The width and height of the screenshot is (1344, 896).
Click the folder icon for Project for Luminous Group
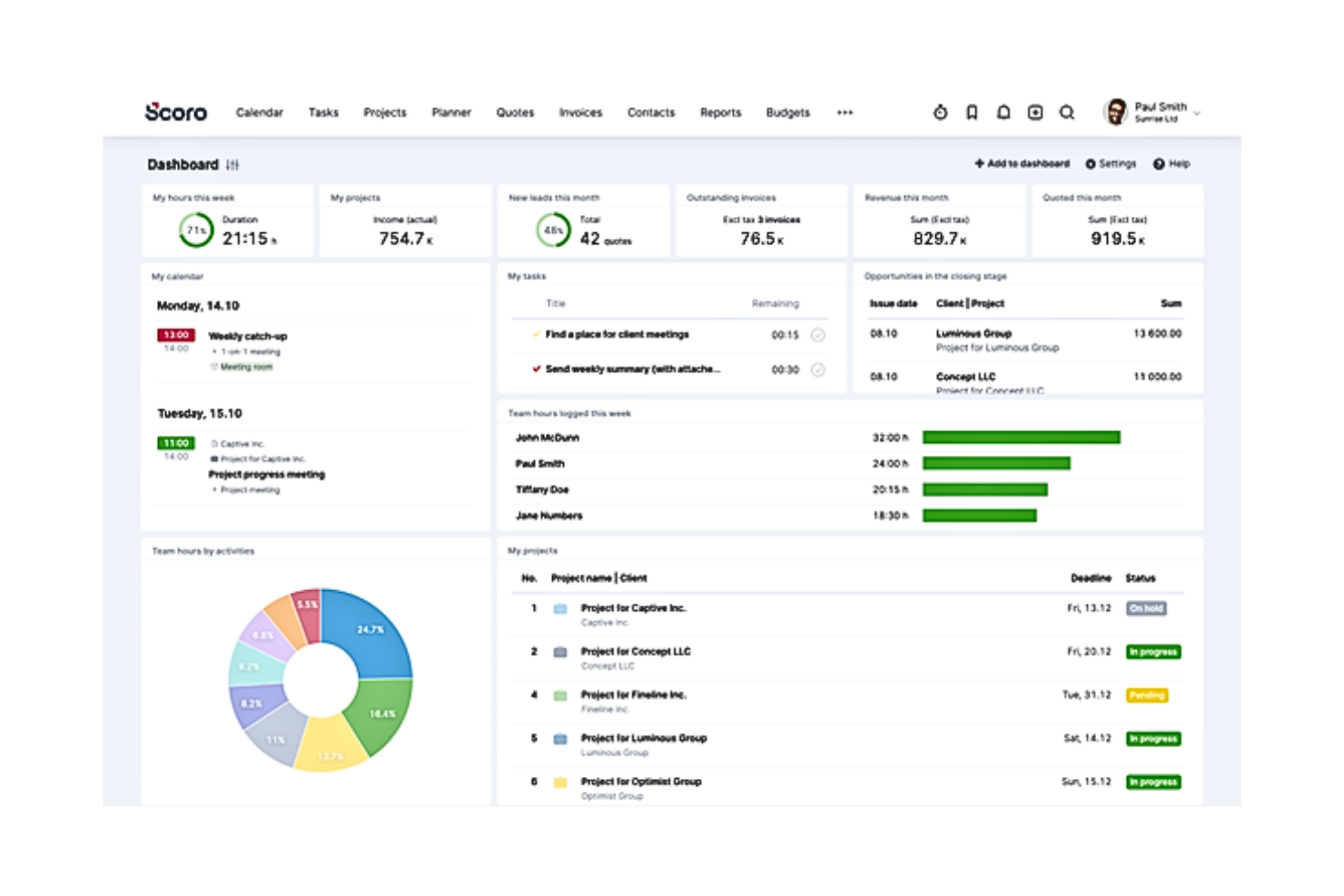560,739
